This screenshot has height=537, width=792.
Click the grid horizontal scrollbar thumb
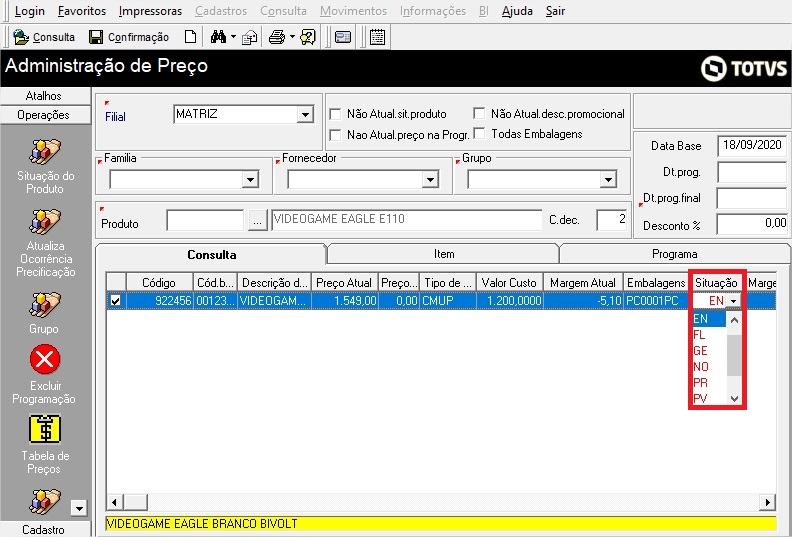click(x=136, y=502)
